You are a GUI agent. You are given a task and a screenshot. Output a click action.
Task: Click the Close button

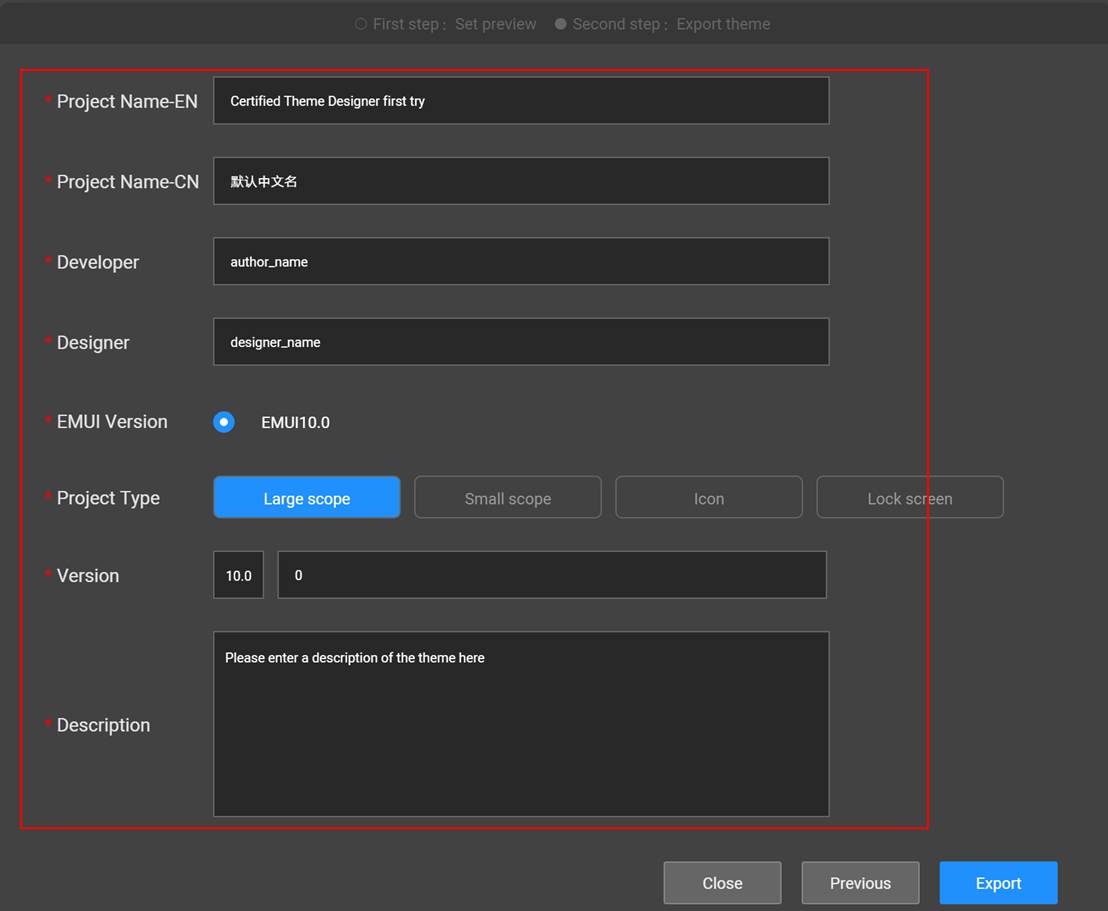point(722,883)
